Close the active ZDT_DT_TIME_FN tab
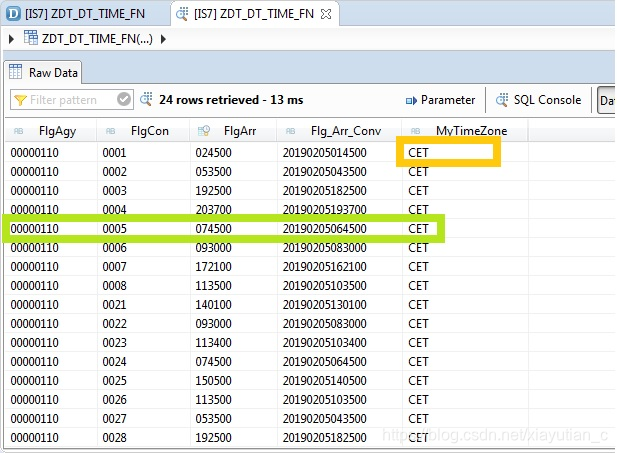Screen dimensions: 617x453 [326, 14]
